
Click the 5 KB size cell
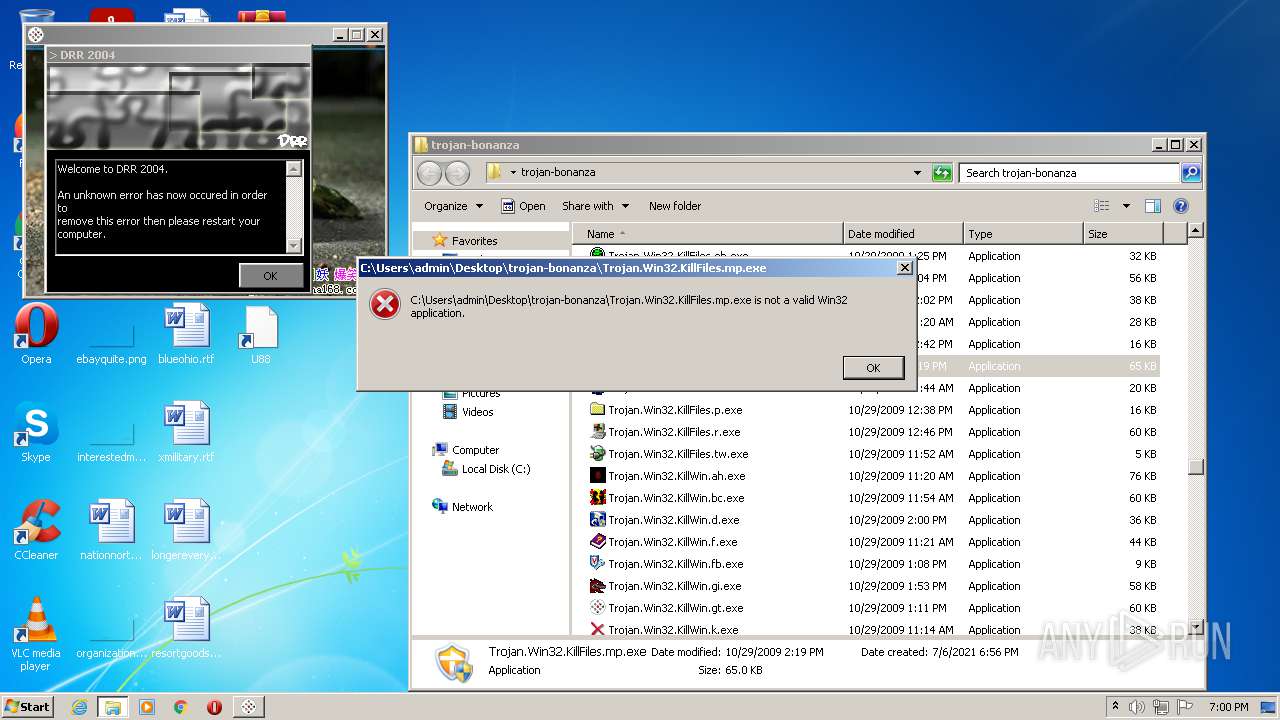(x=1146, y=454)
